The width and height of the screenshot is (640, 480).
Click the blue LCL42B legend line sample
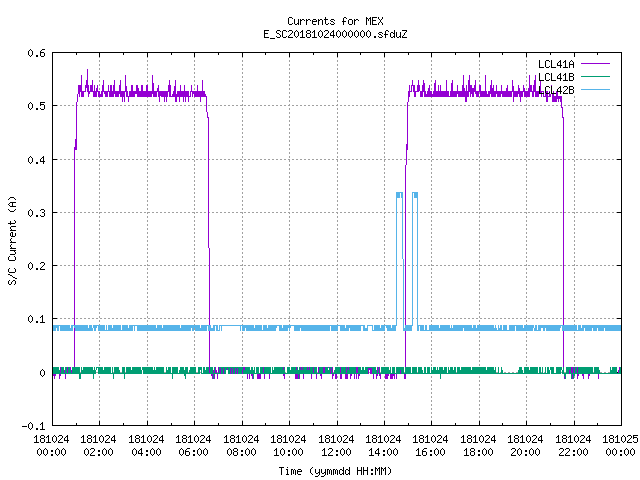(595, 90)
